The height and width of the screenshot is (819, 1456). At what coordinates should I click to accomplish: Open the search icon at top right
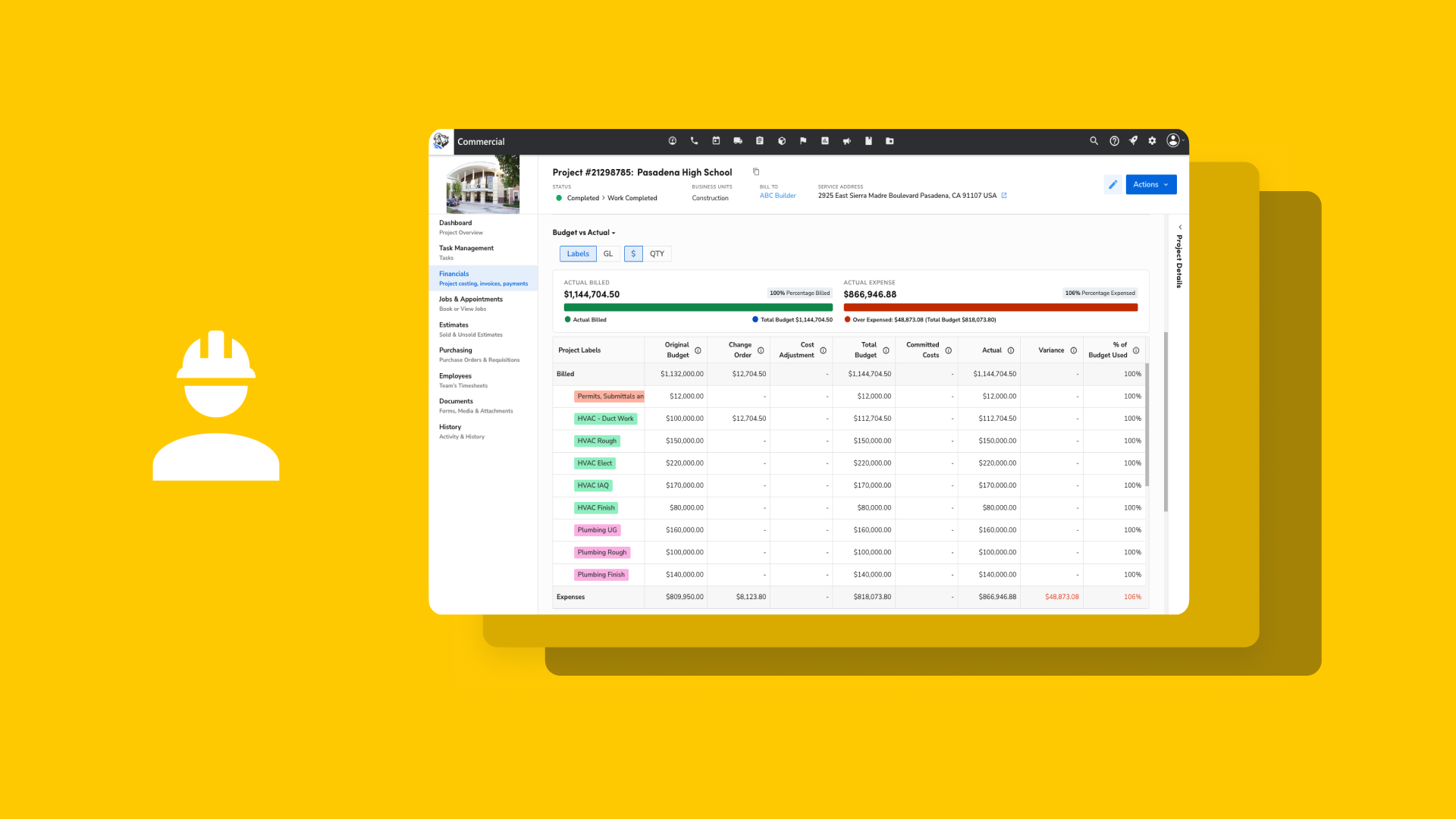click(1094, 141)
